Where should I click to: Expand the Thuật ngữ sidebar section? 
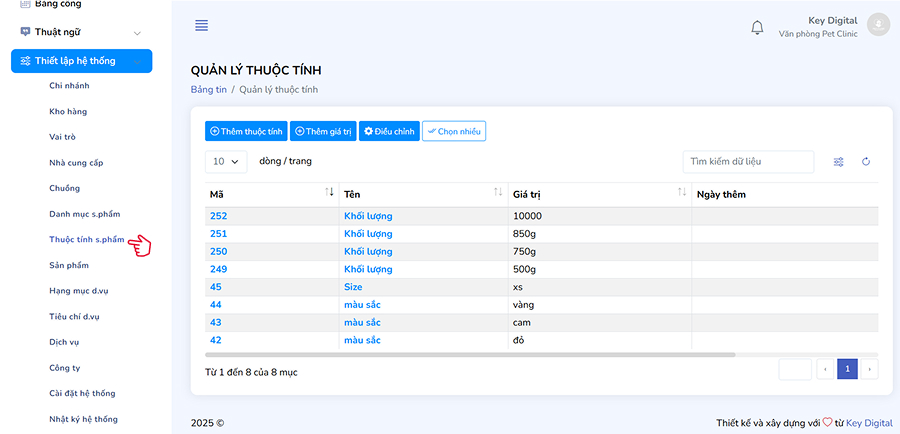coord(137,33)
